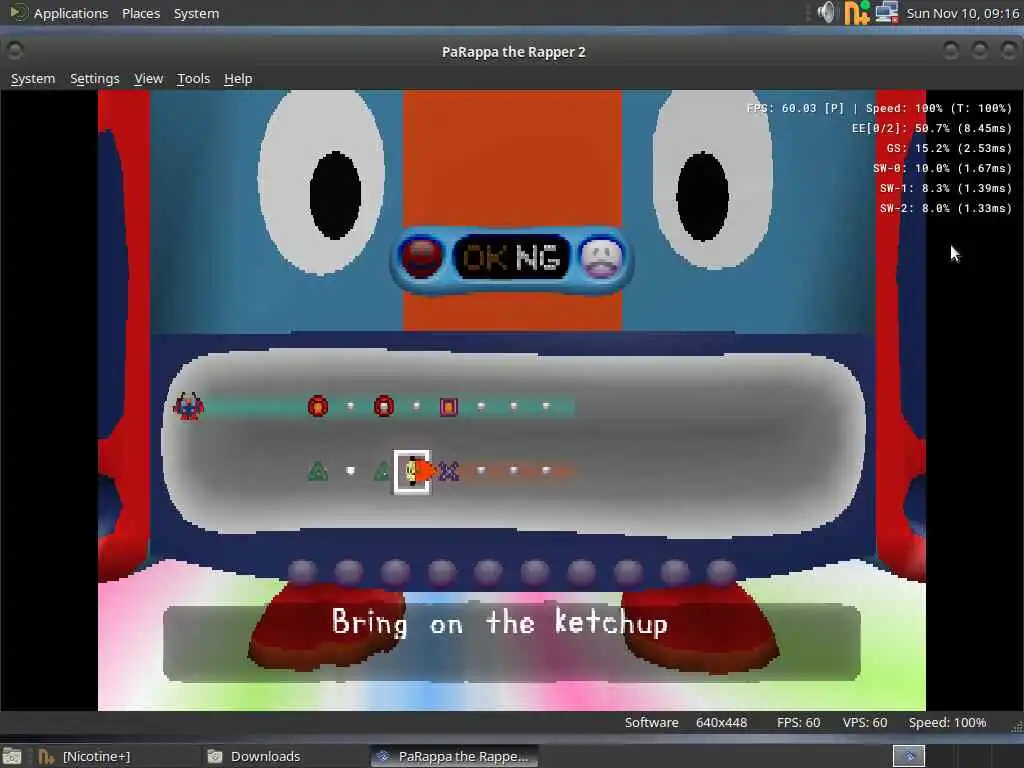The image size is (1024, 768).
Task: Click the purple face icon in the rating meter
Action: (x=601, y=259)
